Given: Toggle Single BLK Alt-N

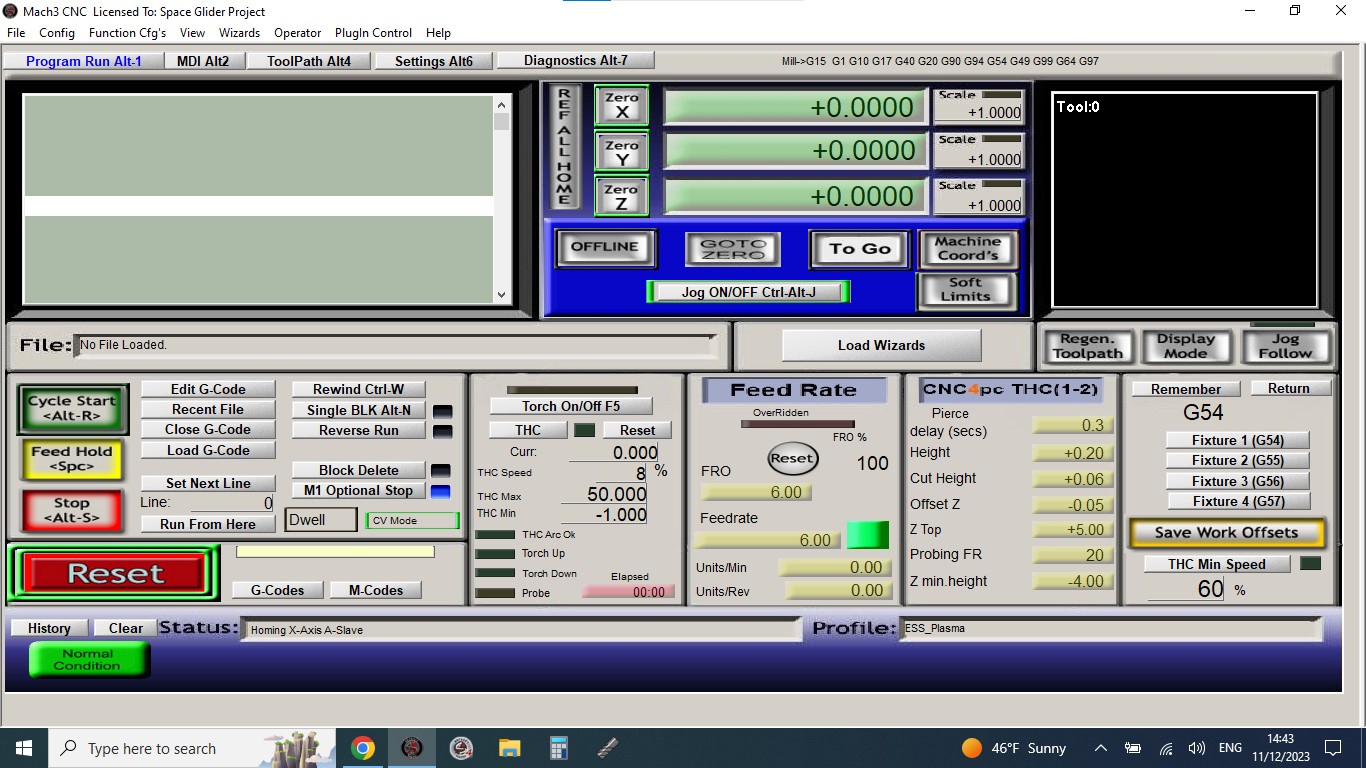Looking at the screenshot, I should (358, 410).
